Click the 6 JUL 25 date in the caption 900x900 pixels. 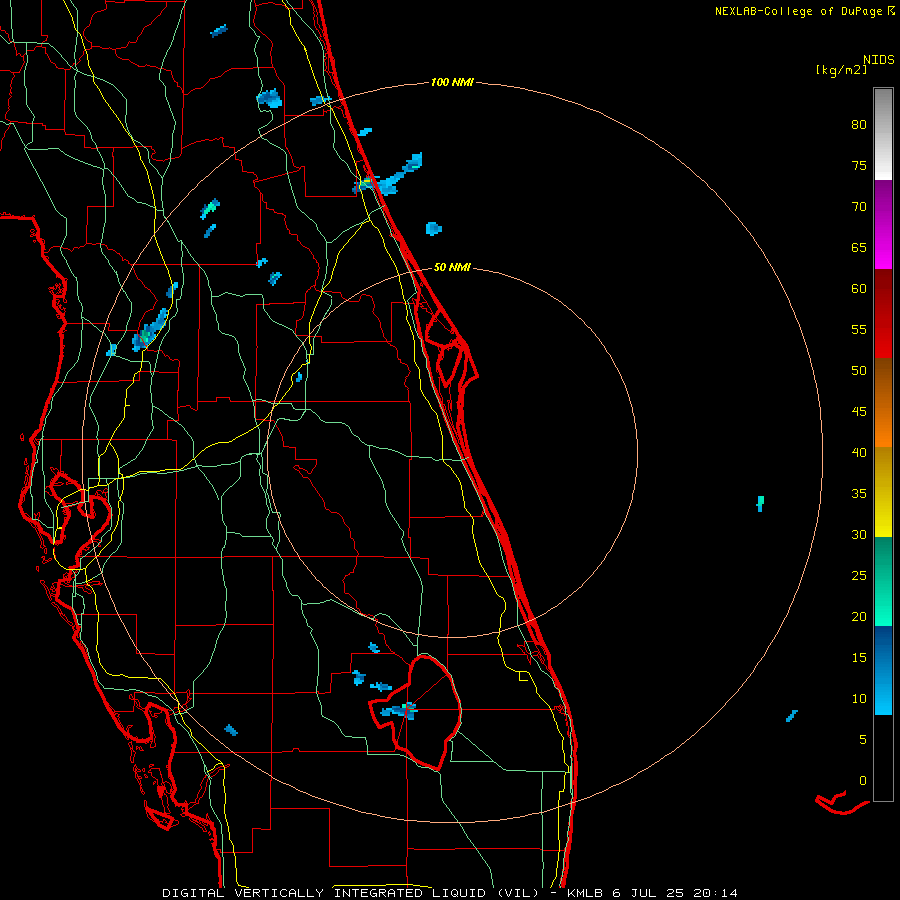tap(649, 893)
